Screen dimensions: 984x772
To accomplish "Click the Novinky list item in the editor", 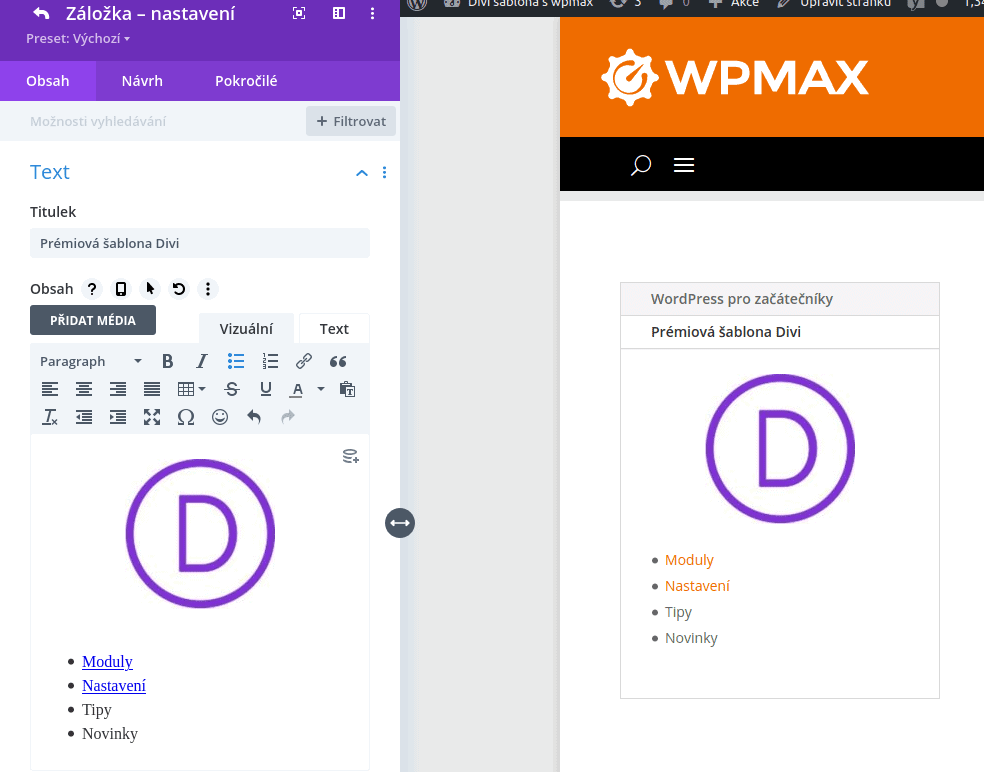I will 110,733.
